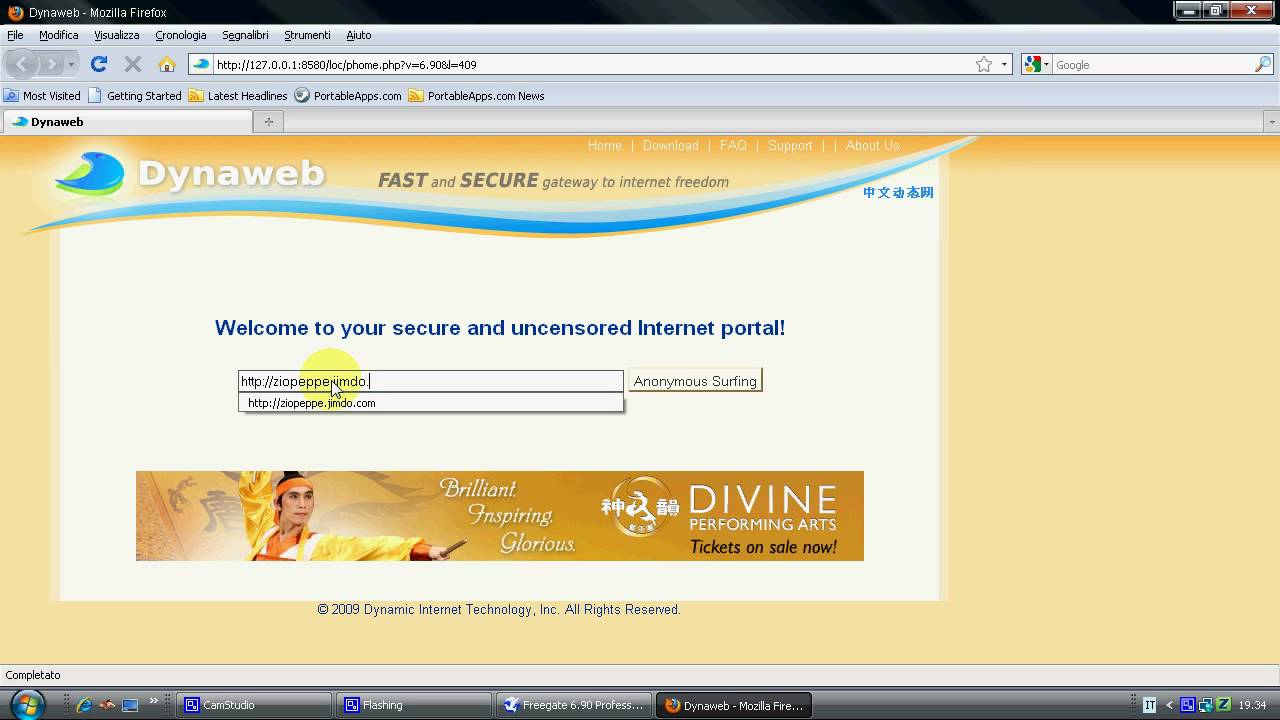
Task: Open the Aiuto menu
Action: pos(359,35)
